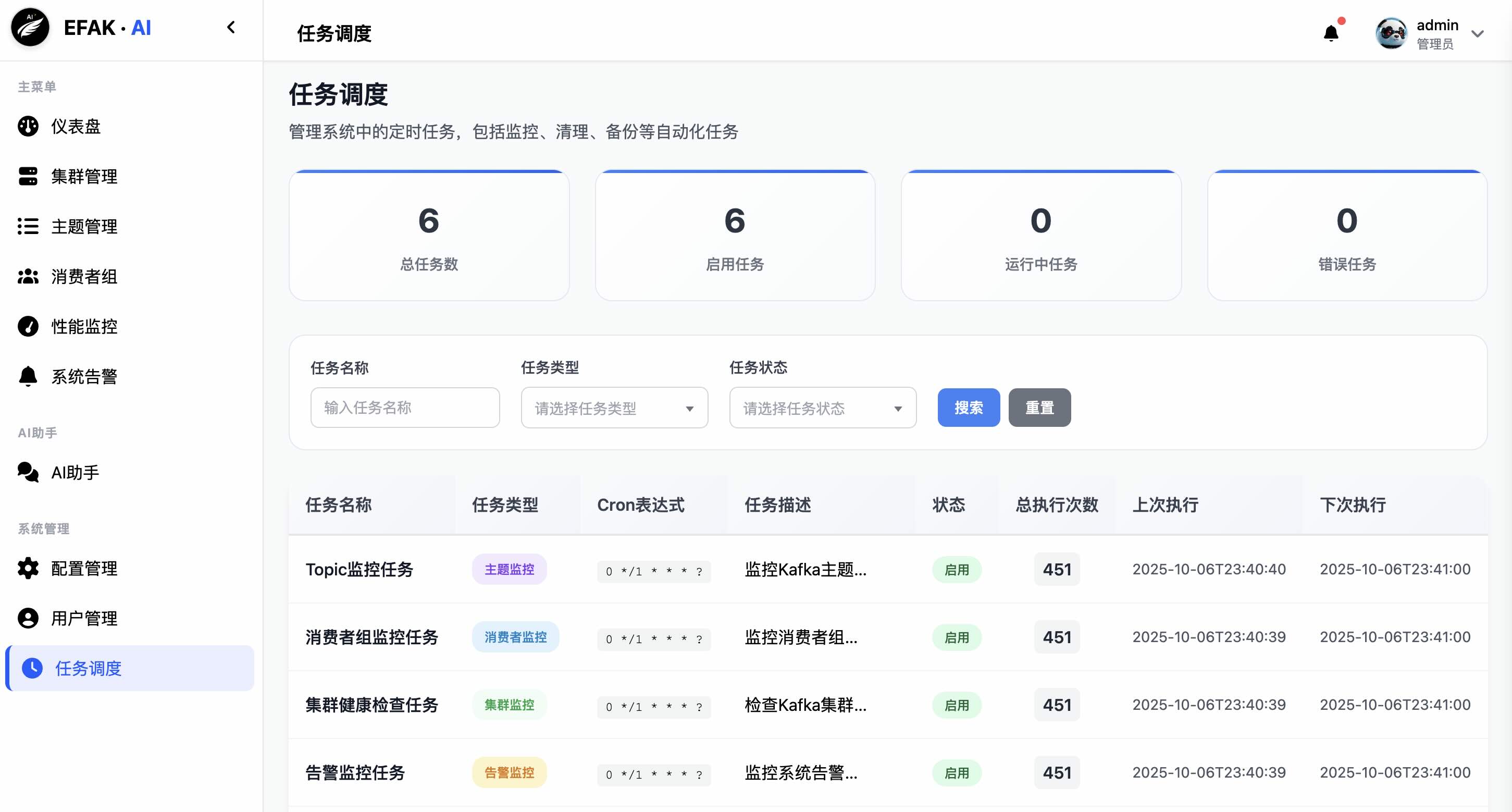Click the performance monitor gauge icon

click(x=28, y=326)
